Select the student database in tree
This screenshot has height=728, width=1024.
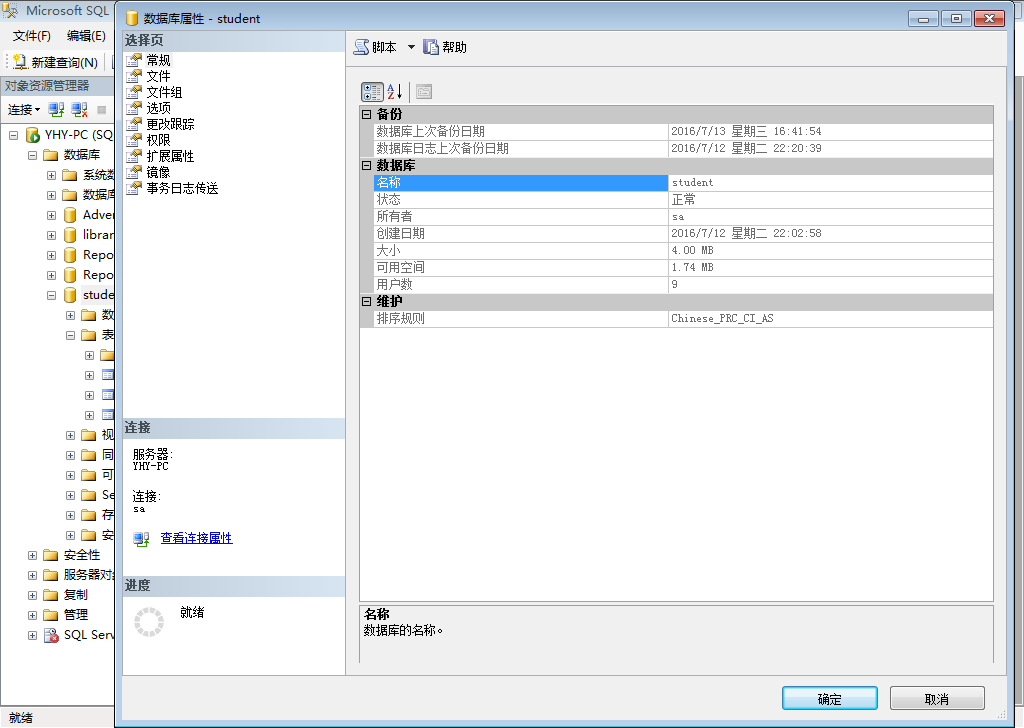click(97, 295)
